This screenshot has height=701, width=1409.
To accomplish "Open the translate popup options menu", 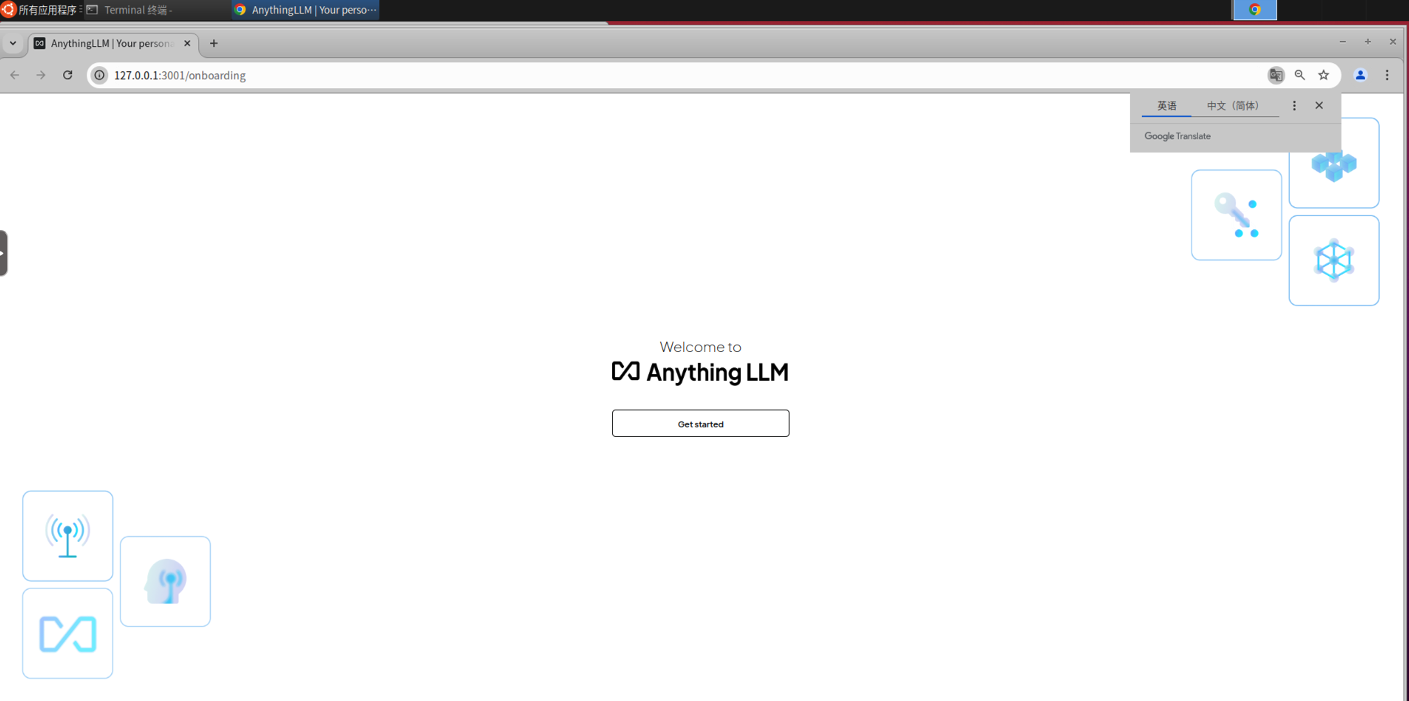I will 1294,105.
